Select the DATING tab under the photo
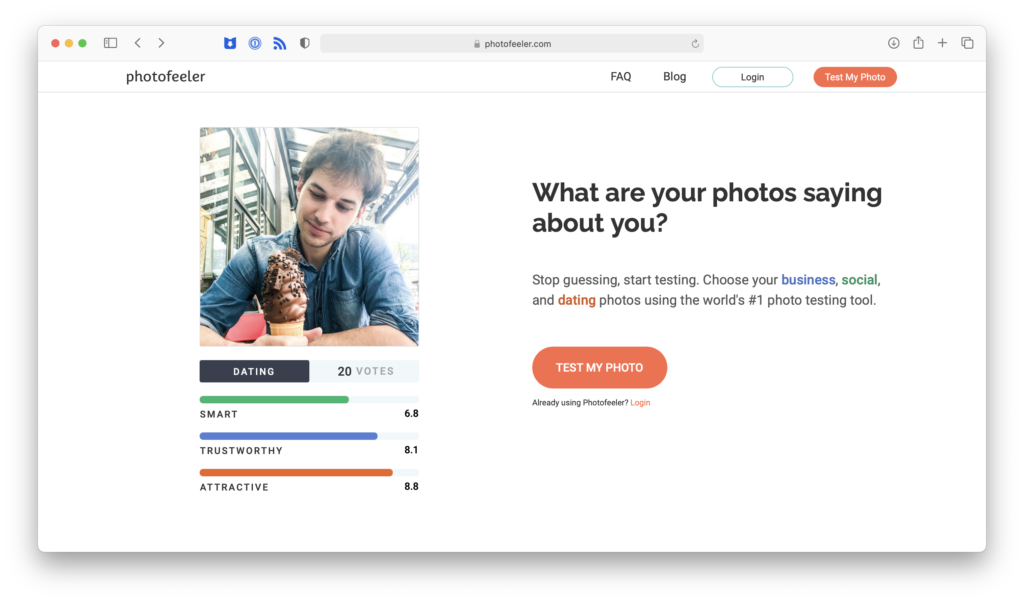 [x=254, y=371]
